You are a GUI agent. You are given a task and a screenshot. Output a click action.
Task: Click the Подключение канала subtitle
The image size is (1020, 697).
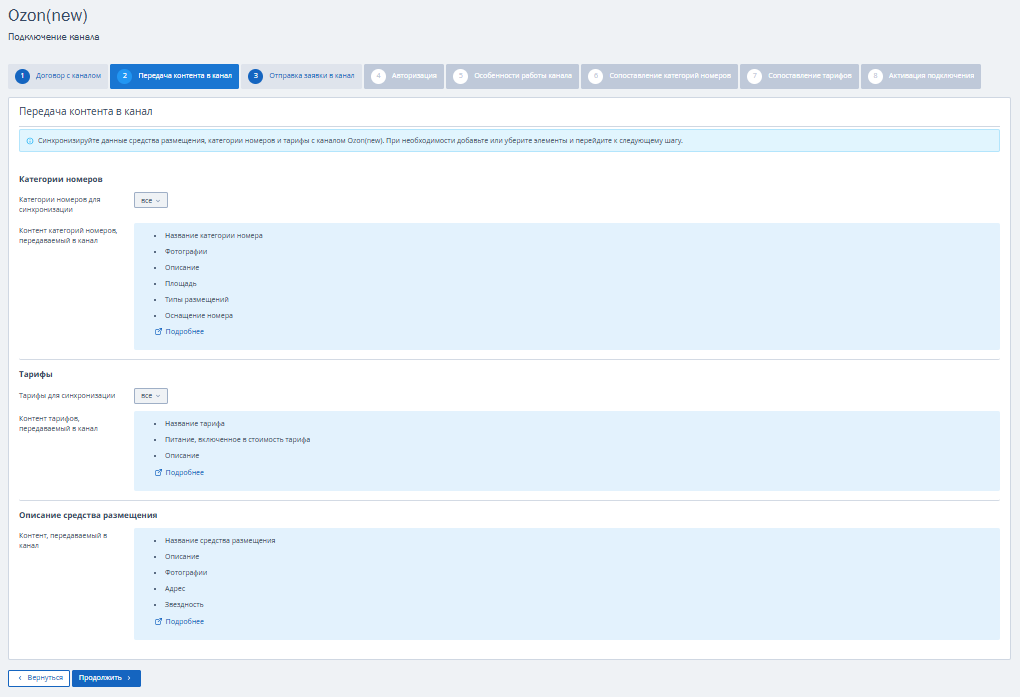click(x=53, y=37)
